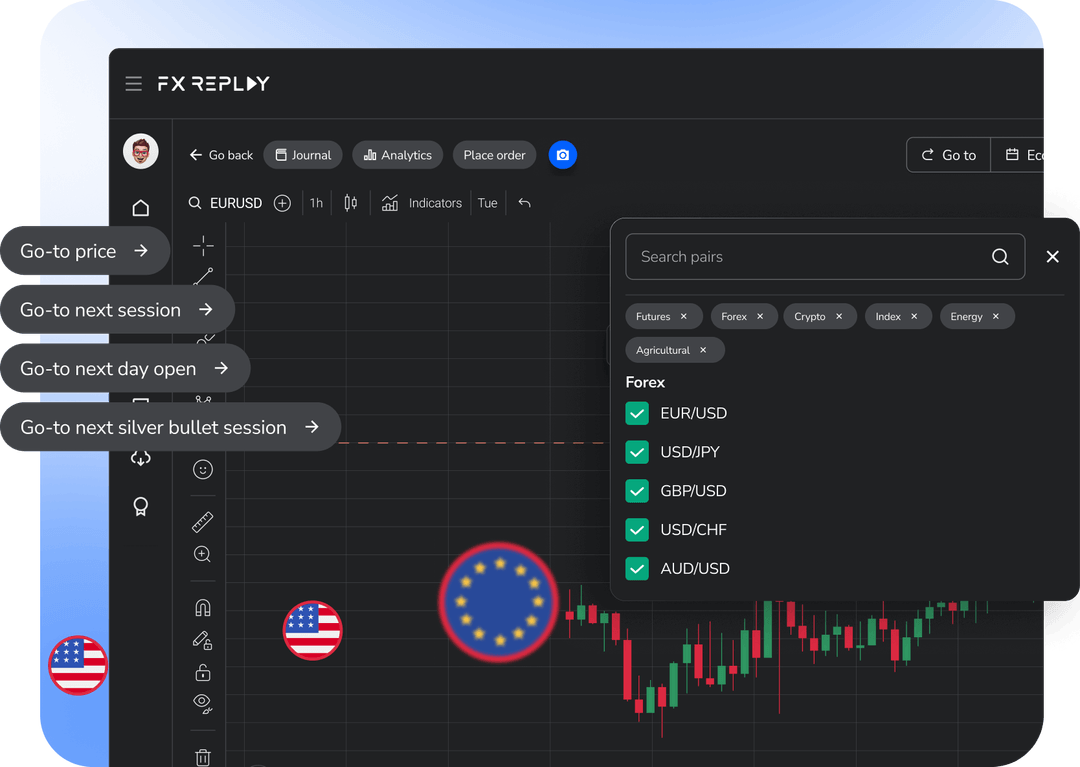1080x767 pixels.
Task: Select the crosshair cursor tool
Action: tap(202, 245)
